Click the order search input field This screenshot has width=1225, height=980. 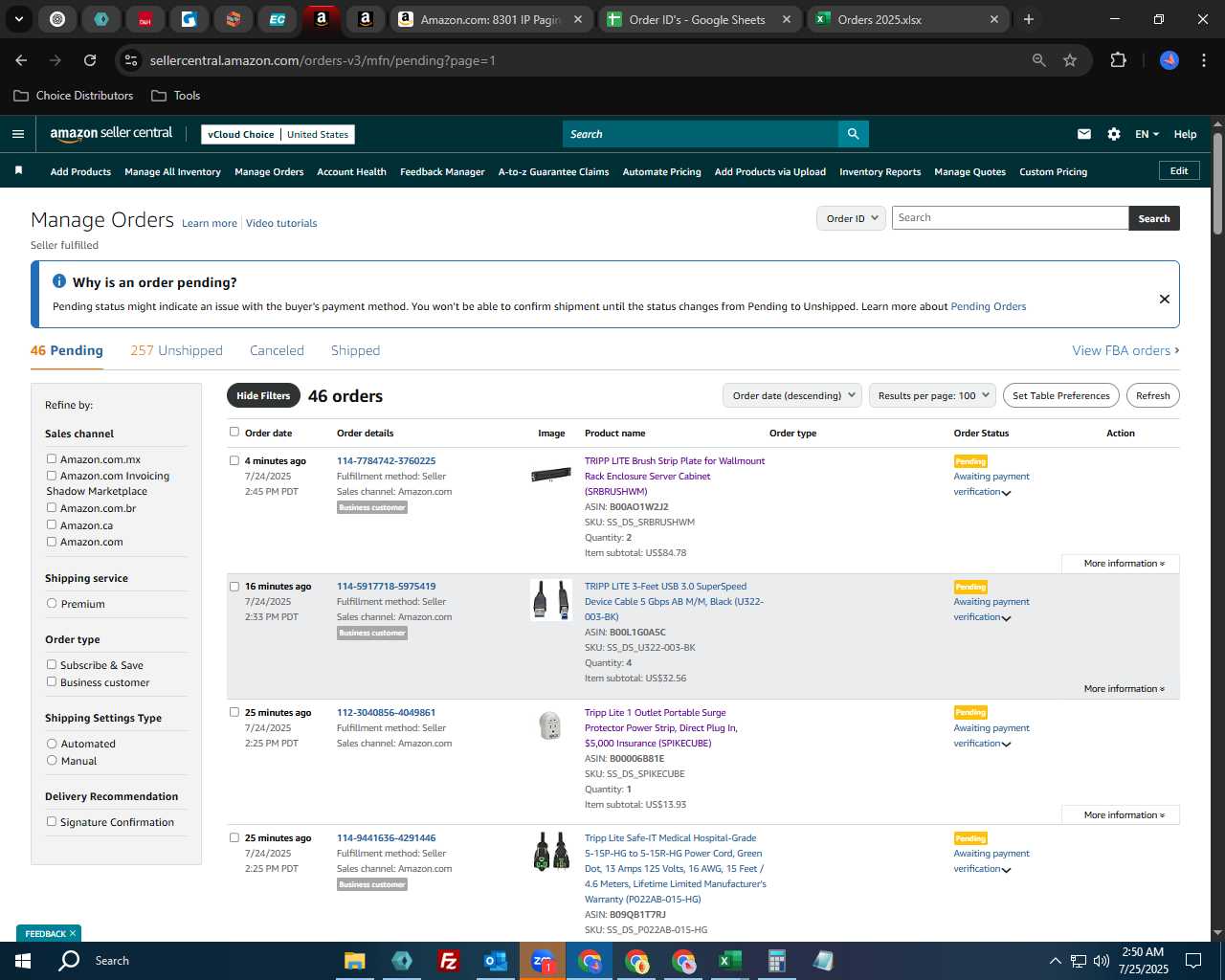[1010, 218]
